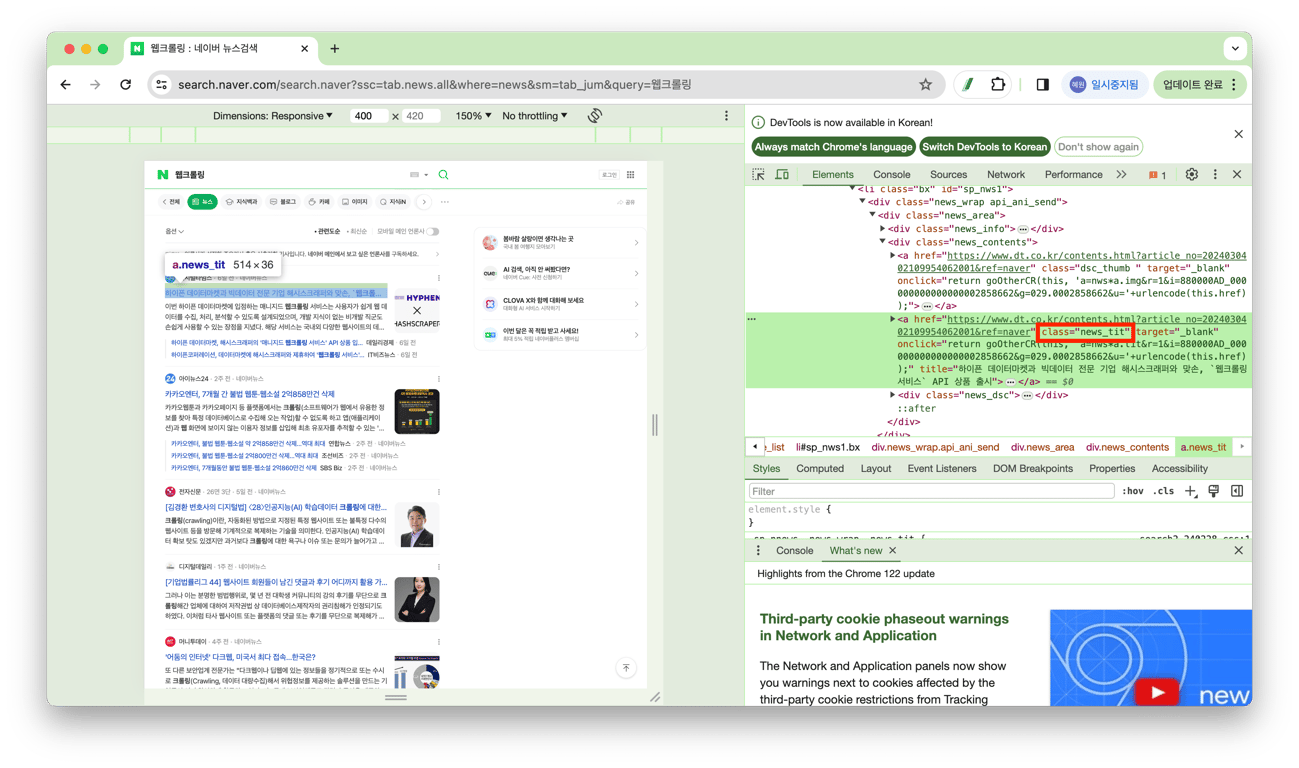1299x768 pixels.
Task: Expand the div class news_dsc node
Action: coord(892,395)
